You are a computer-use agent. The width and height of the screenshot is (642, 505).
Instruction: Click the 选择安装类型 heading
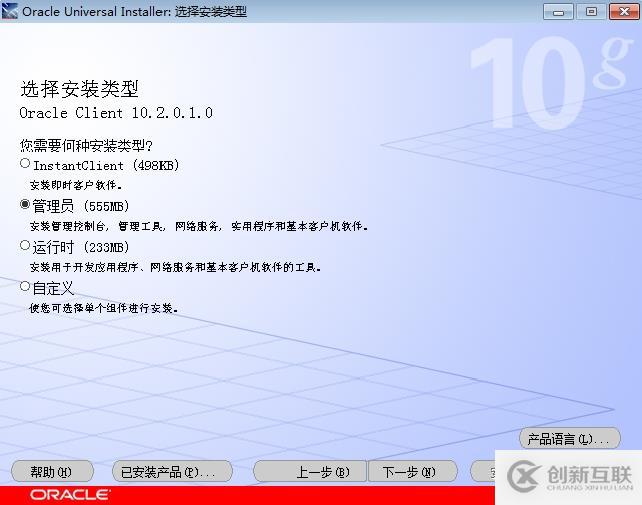point(79,89)
